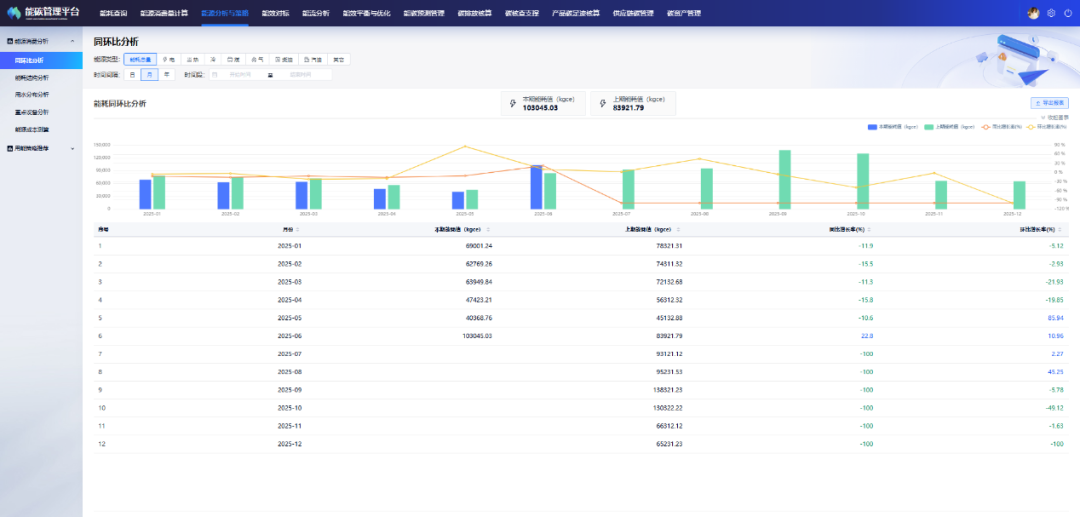Select the 日 time interval option
Viewport: 1080px width, 517px height.
click(133, 75)
